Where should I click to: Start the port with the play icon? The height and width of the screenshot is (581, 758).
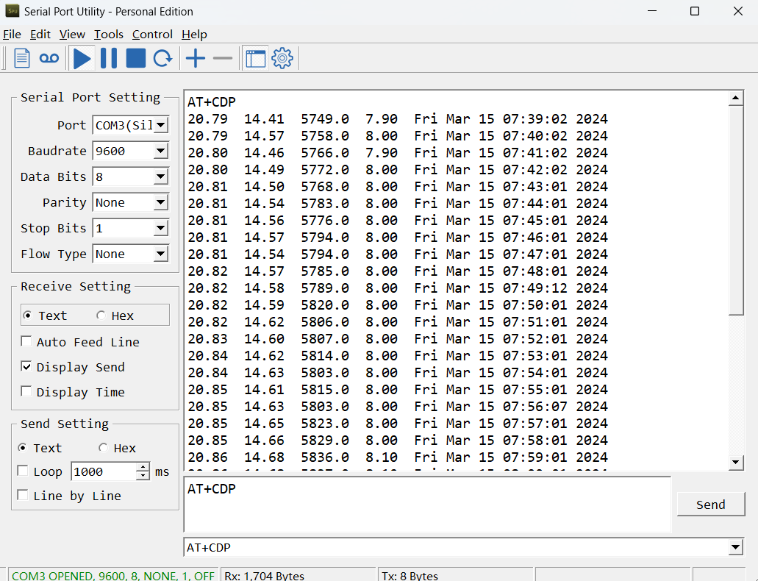click(82, 58)
